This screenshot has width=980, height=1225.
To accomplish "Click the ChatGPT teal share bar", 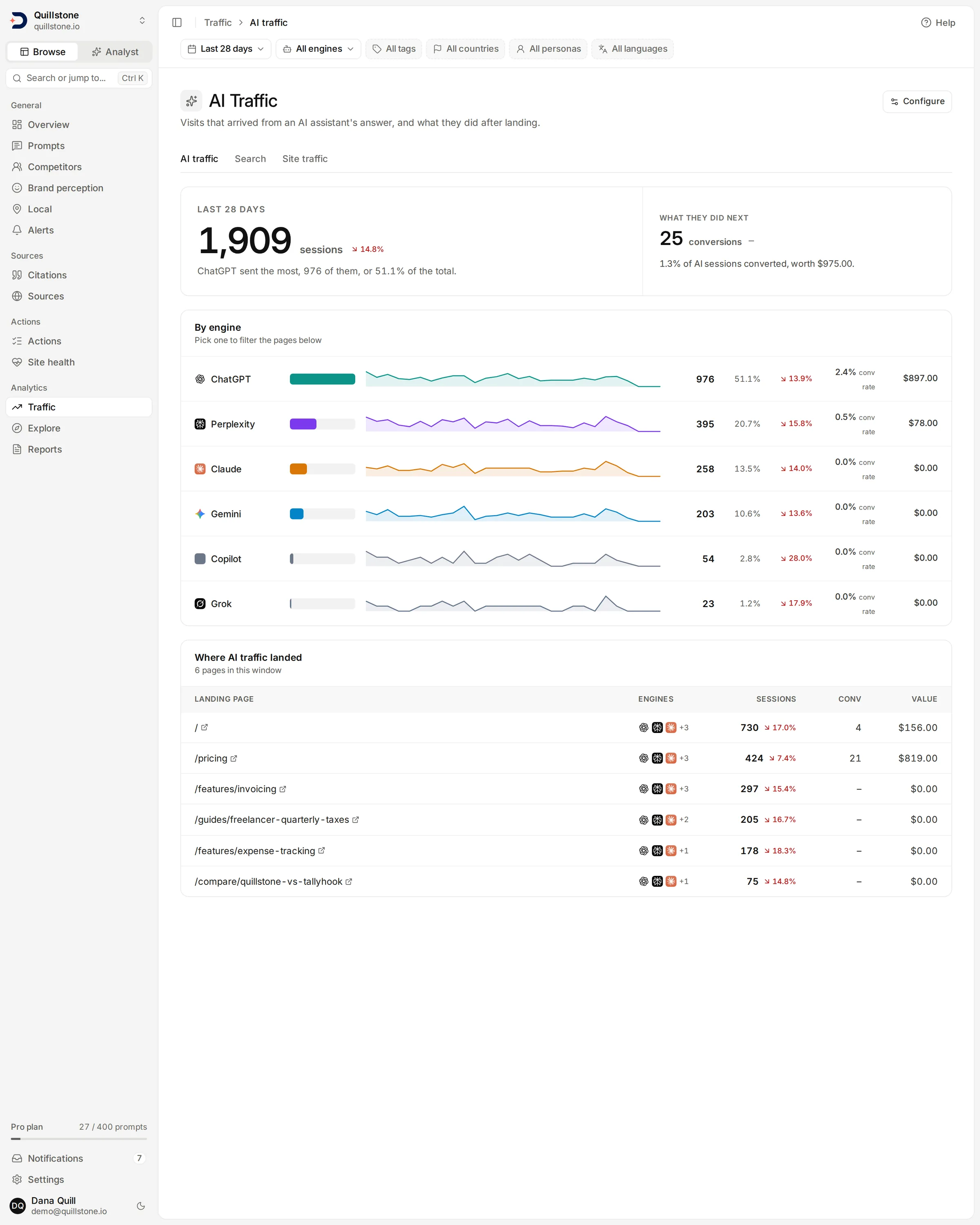I will click(x=322, y=379).
